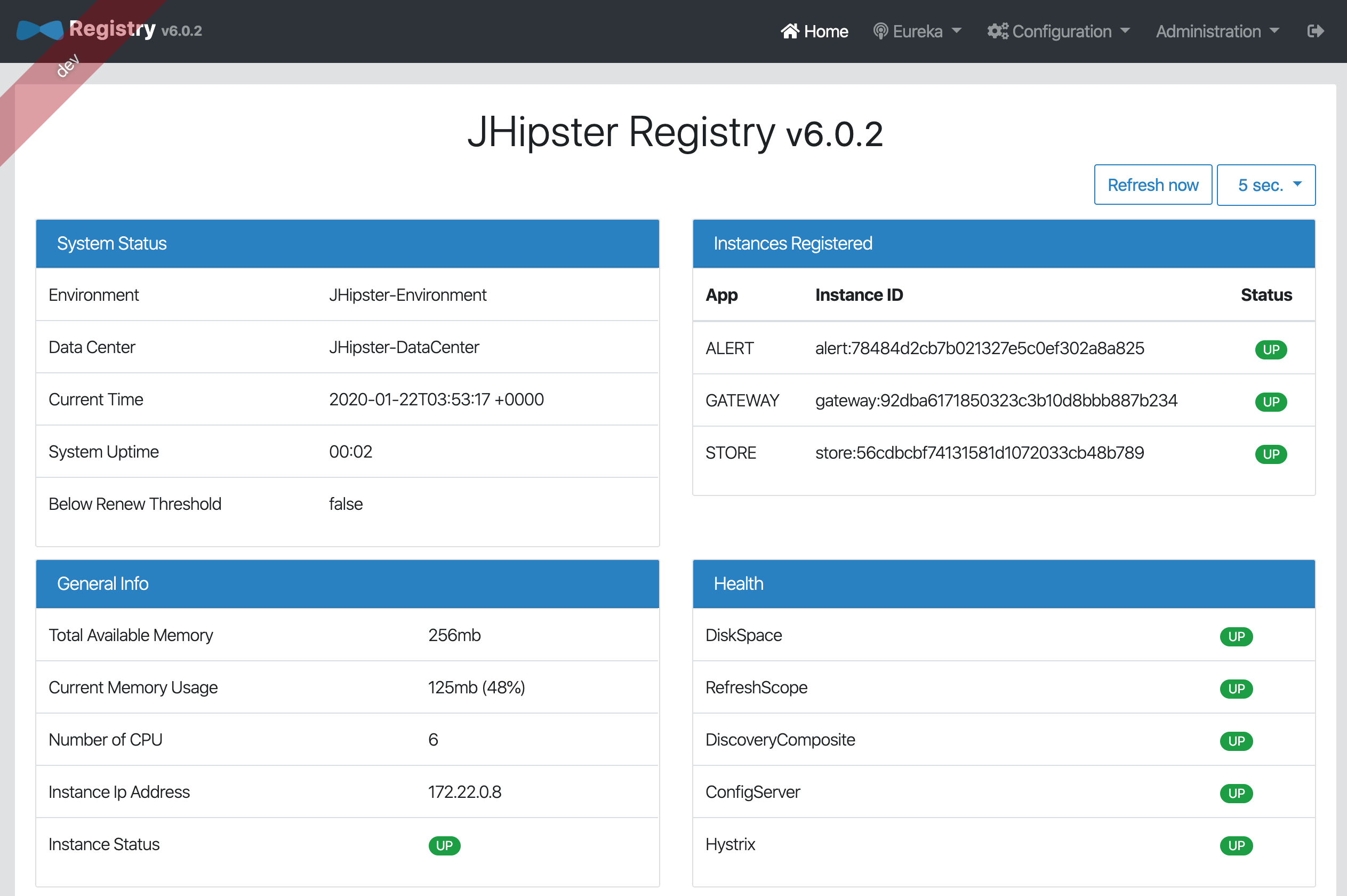
Task: Open the Eureka dropdown menu
Action: click(x=919, y=31)
